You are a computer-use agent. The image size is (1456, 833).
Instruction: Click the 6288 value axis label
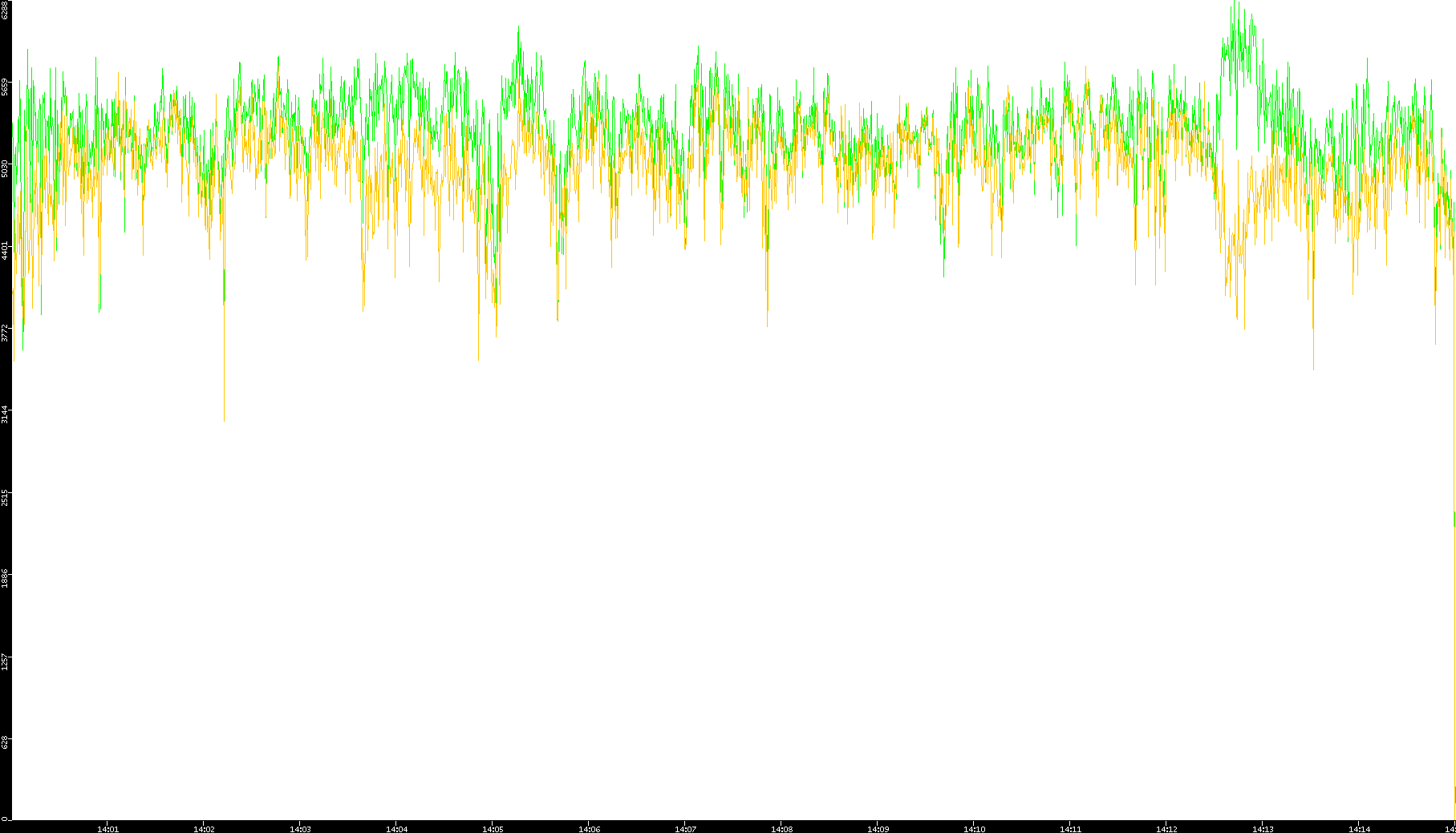pyautogui.click(x=5, y=10)
